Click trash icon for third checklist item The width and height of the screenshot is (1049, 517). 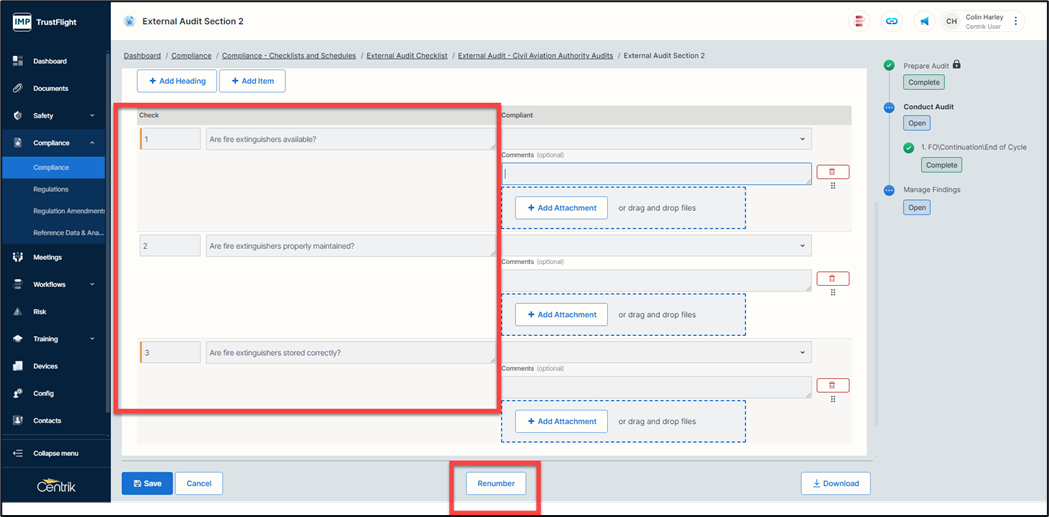click(x=832, y=385)
